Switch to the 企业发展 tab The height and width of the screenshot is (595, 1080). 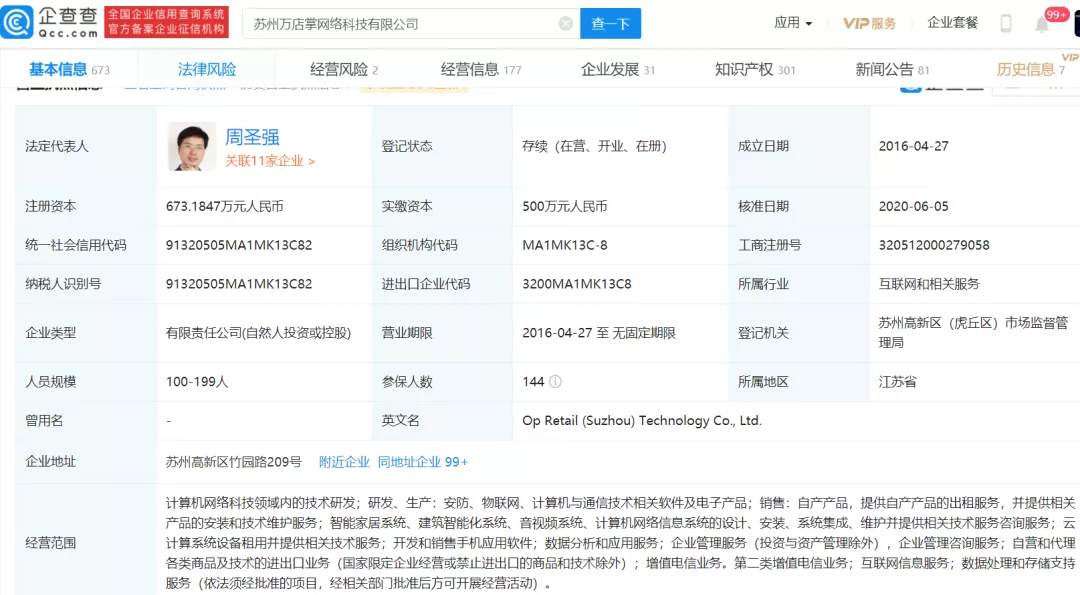(x=618, y=69)
